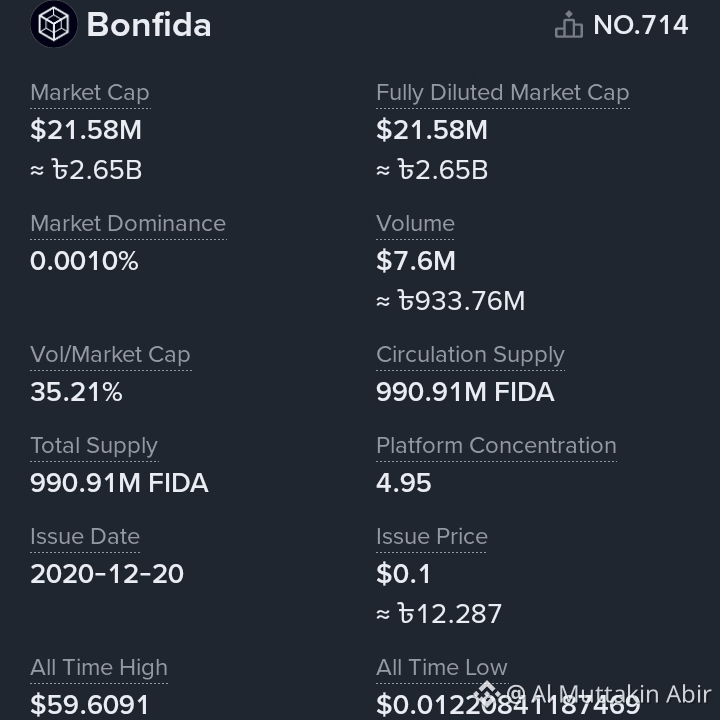Image resolution: width=720 pixels, height=720 pixels.
Task: Click the Market Dominance label
Action: (128, 224)
